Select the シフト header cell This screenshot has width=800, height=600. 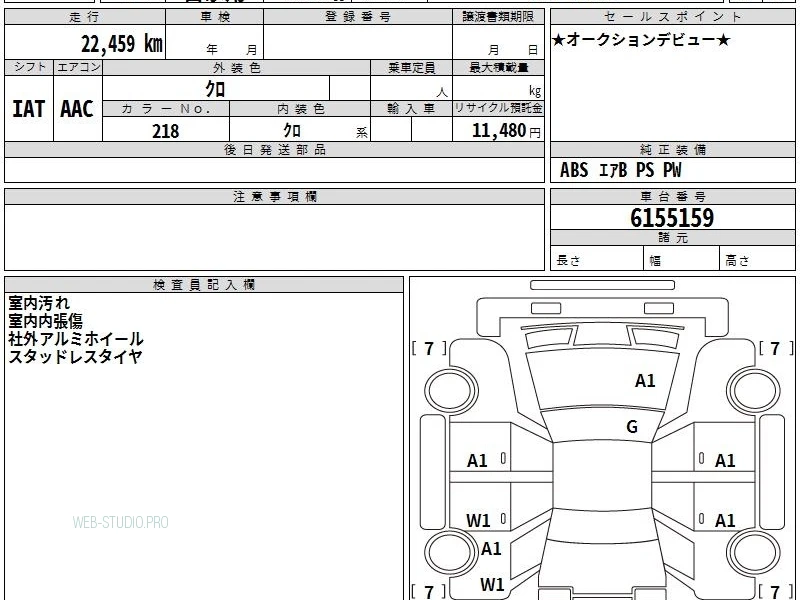click(29, 67)
